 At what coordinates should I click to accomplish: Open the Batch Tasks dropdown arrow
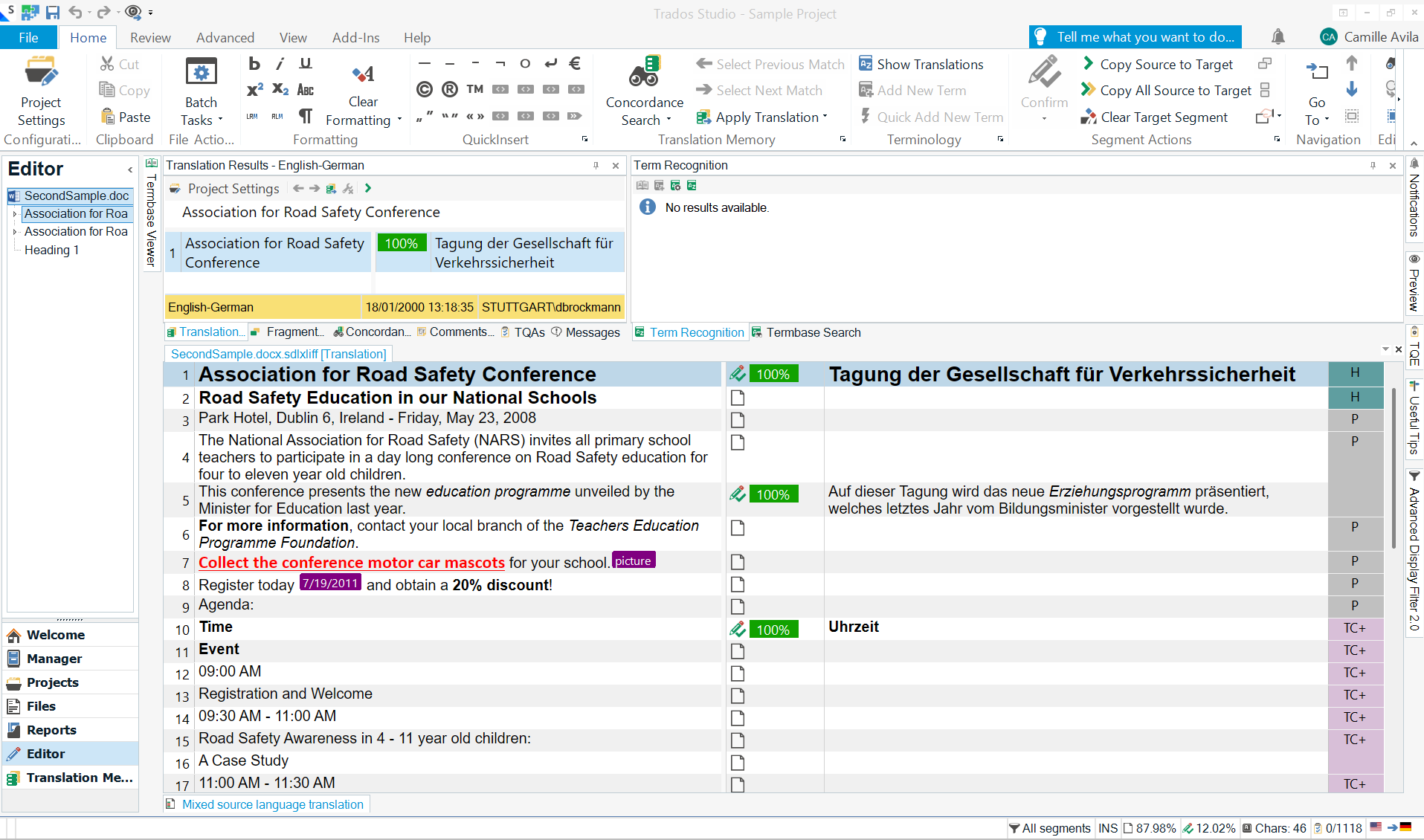click(220, 120)
